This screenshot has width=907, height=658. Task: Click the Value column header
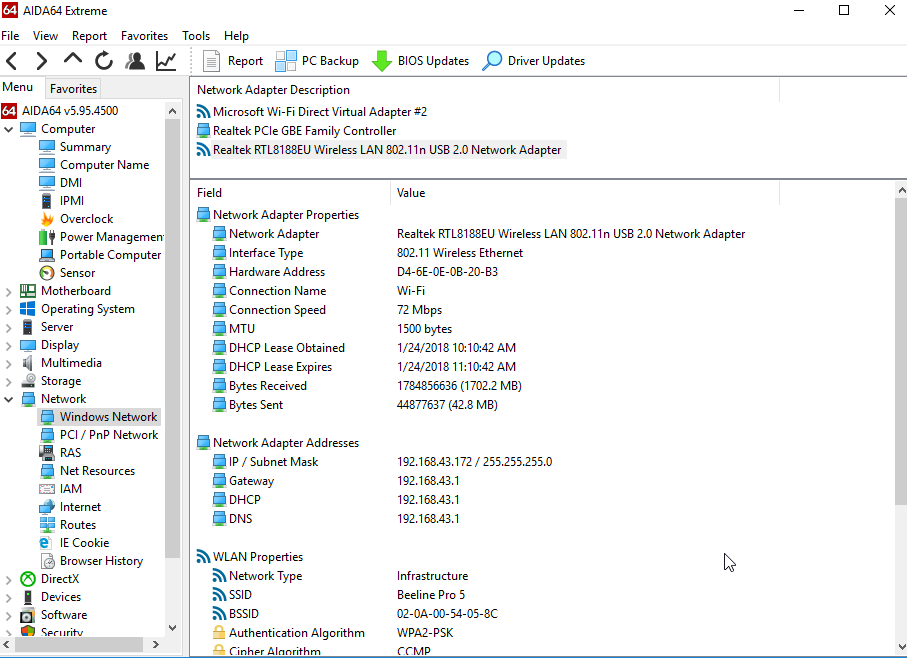411,193
